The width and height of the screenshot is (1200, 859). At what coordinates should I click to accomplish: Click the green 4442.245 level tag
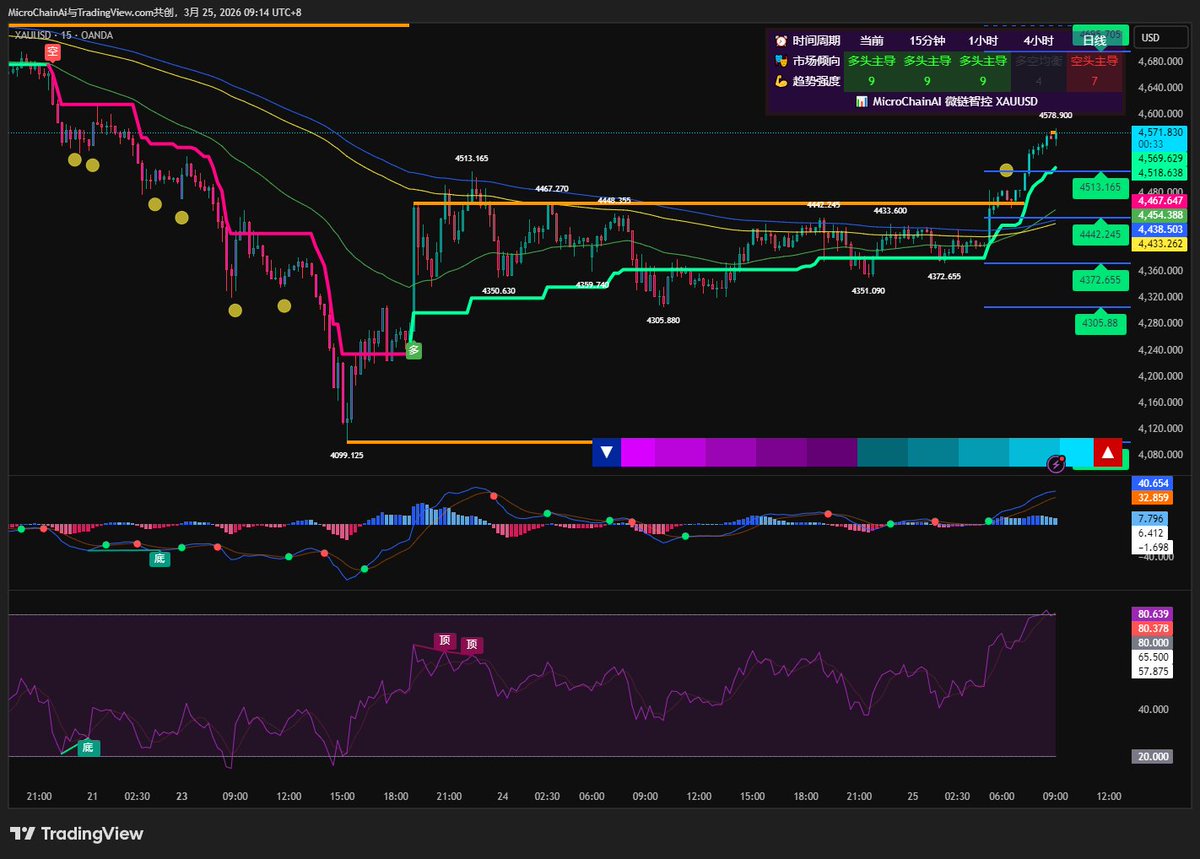[1102, 234]
